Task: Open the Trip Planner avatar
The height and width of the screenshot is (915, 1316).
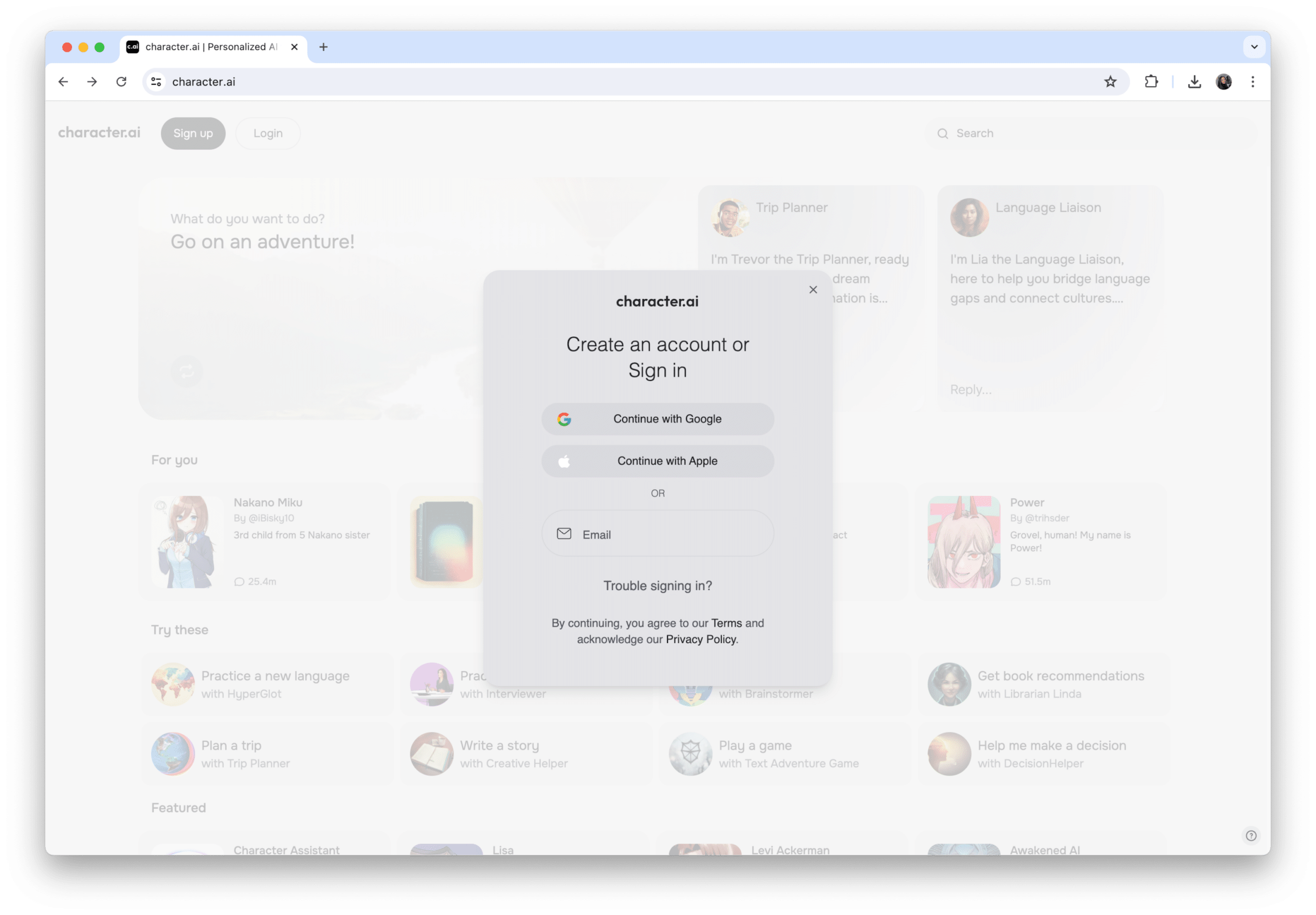Action: point(729,217)
